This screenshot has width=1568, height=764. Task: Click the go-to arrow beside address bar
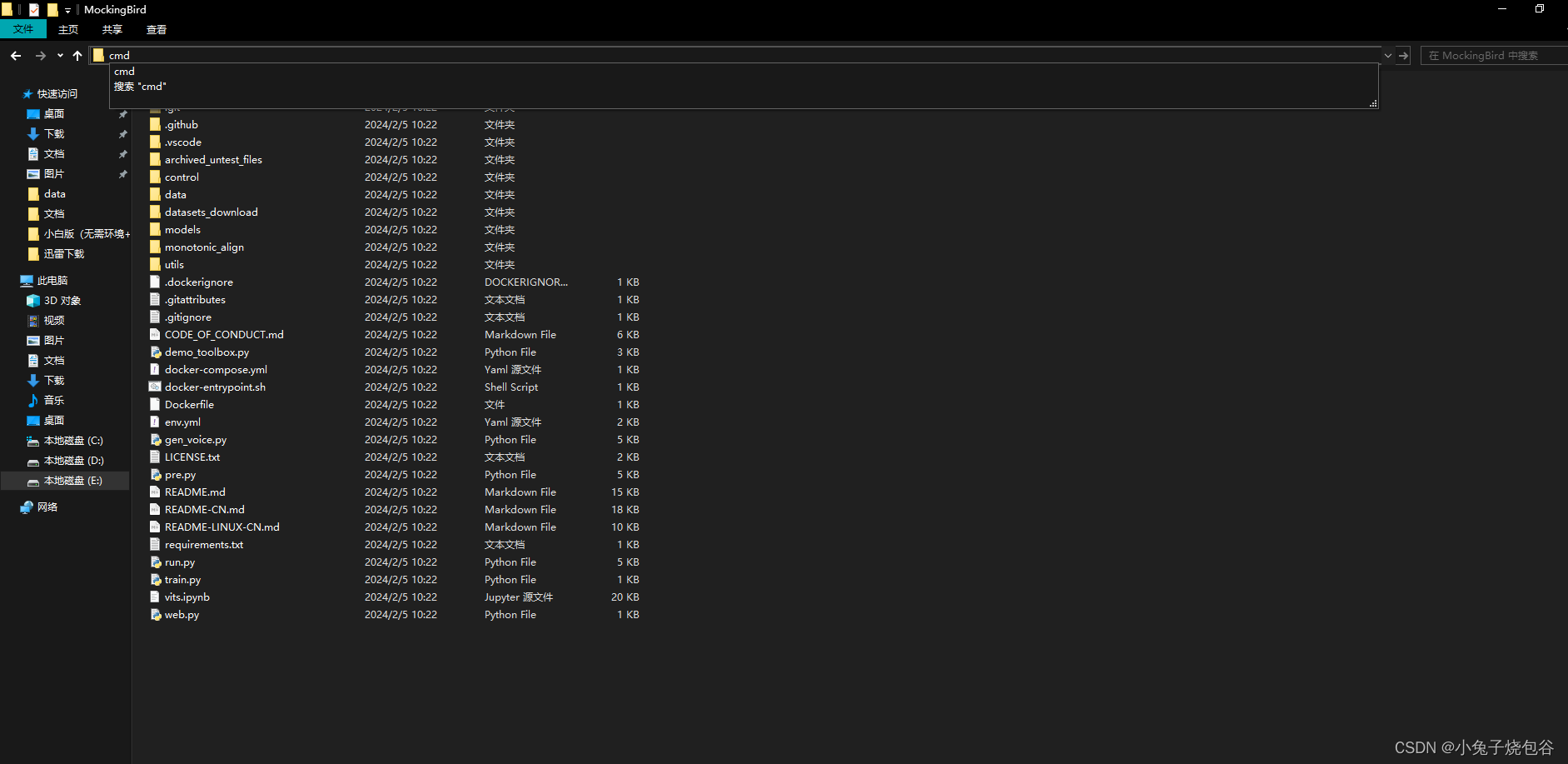tap(1403, 56)
